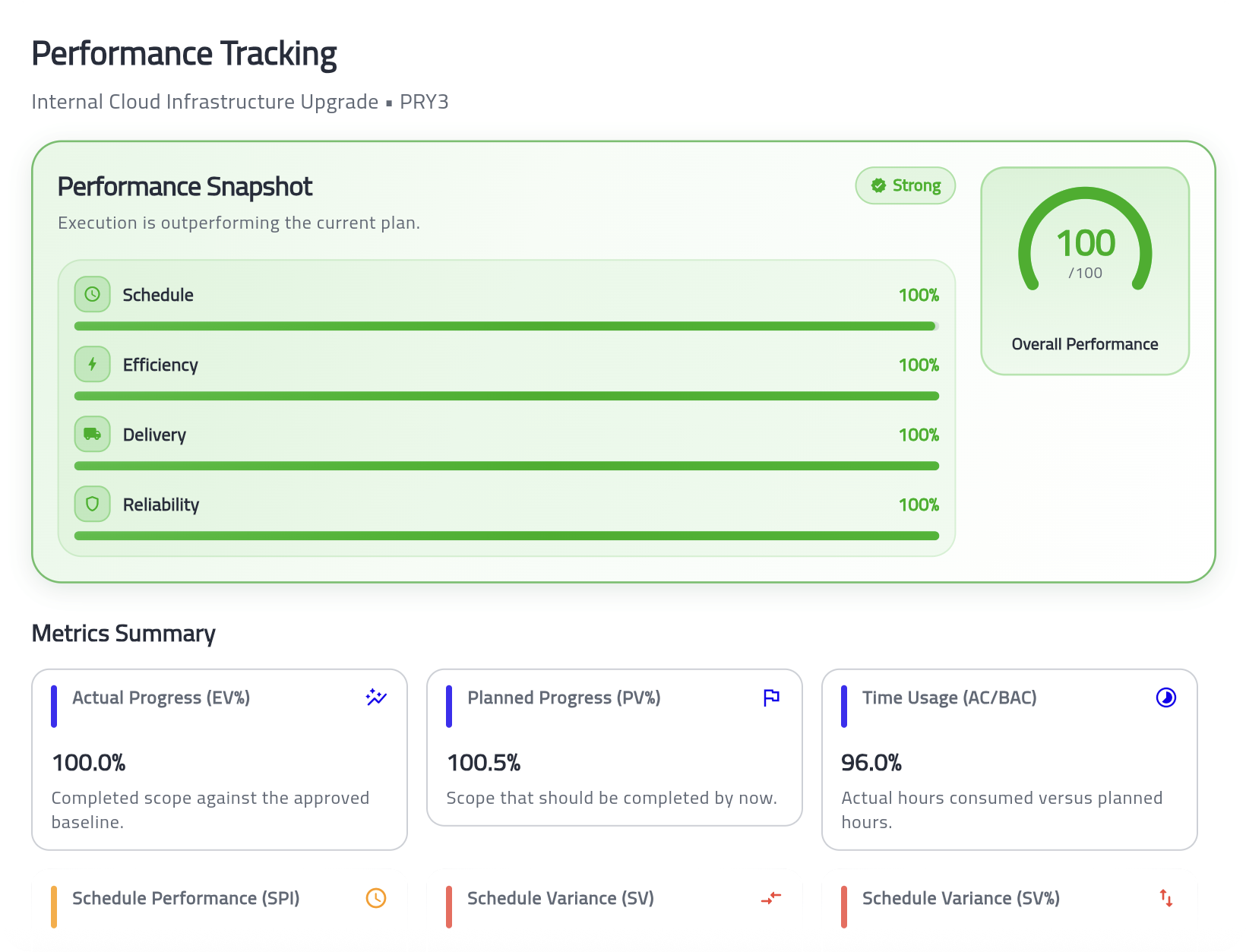The width and height of the screenshot is (1246, 952).
Task: Click the half-moon icon on Time Usage card
Action: coord(1166,697)
